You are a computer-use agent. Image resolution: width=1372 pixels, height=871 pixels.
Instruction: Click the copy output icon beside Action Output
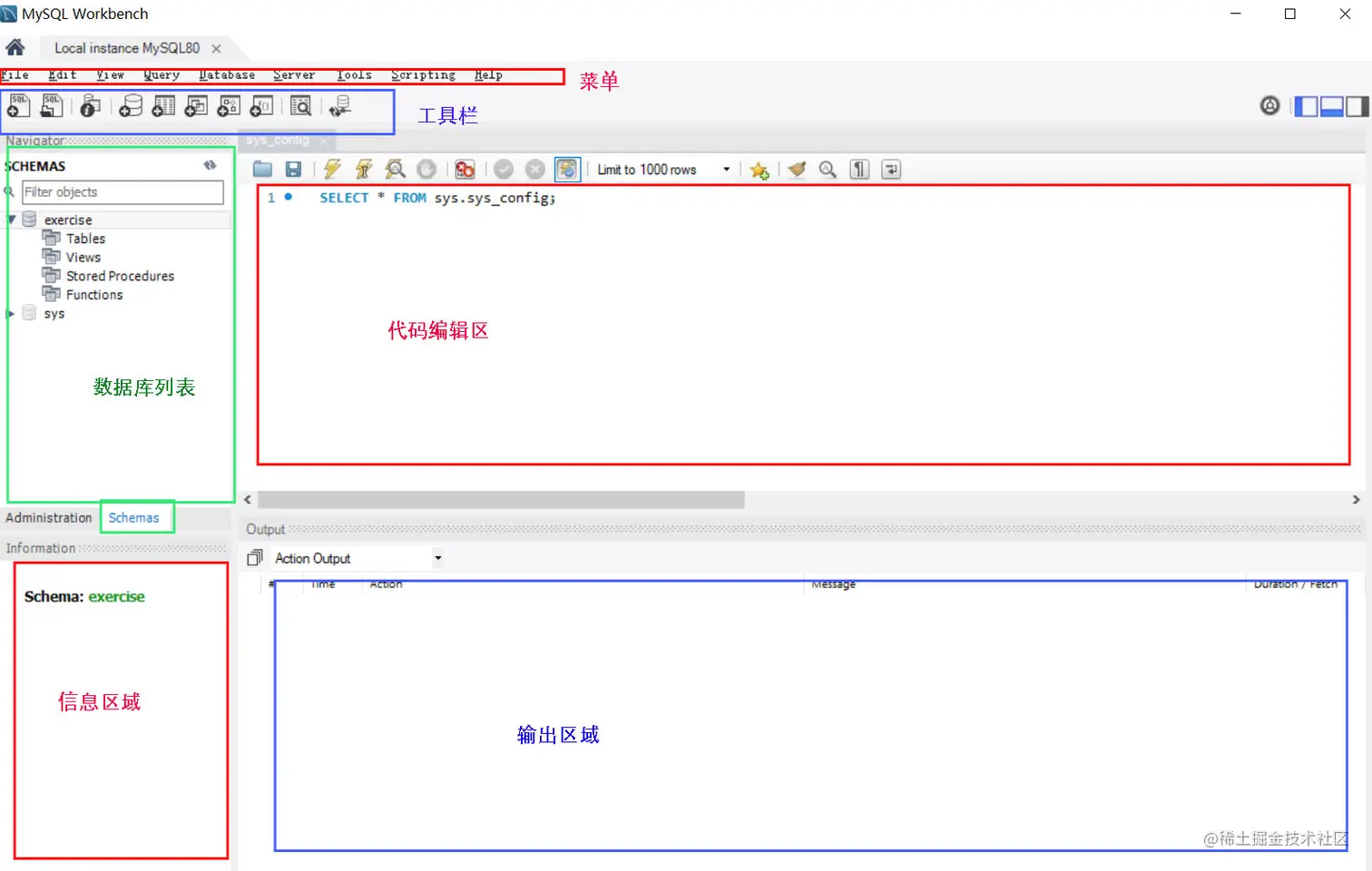255,558
